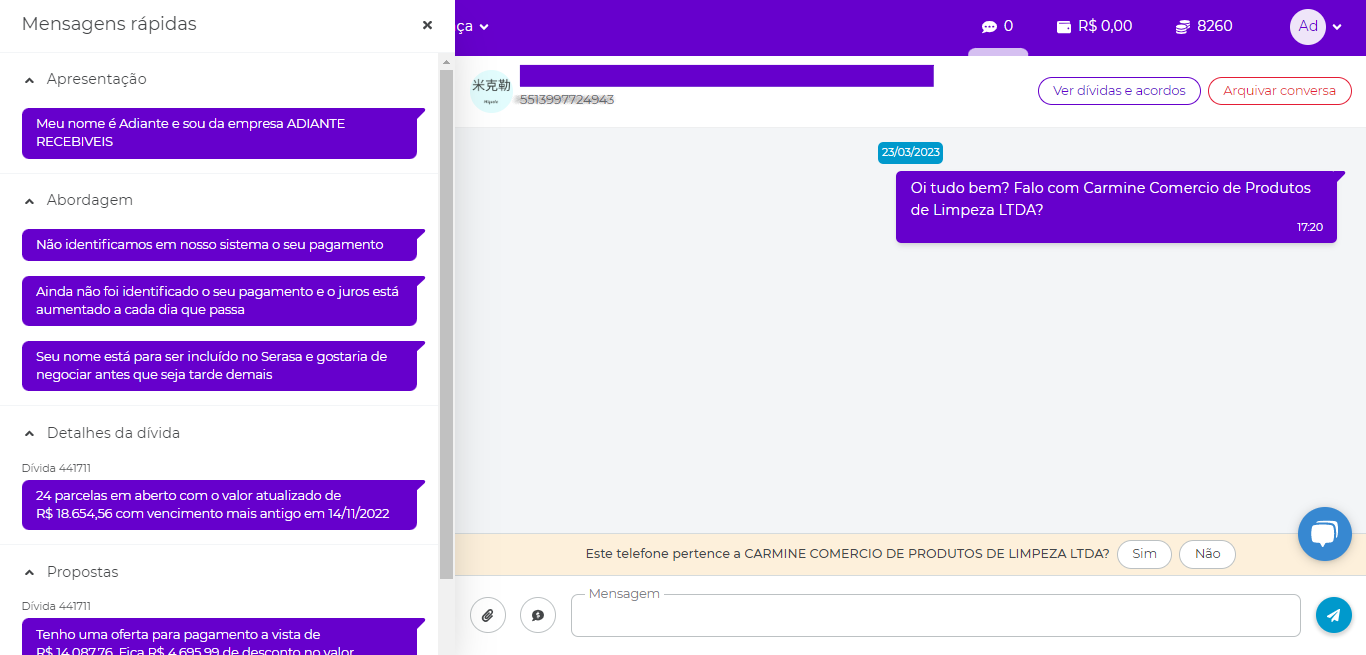Close the Mensagens rápidas panel
Viewport: 1366px width, 655px height.
pyautogui.click(x=427, y=25)
